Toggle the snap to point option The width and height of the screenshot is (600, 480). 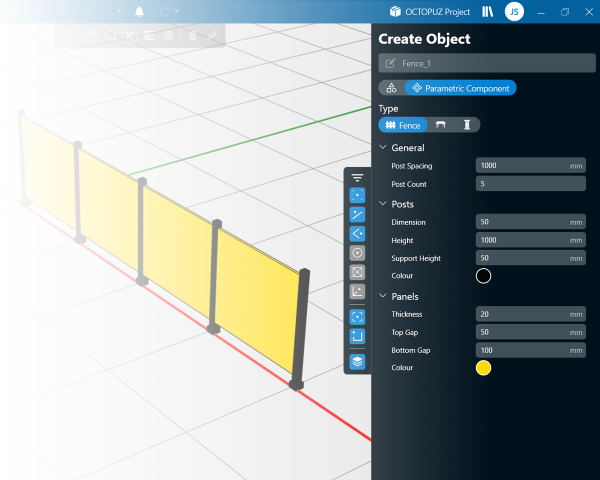coord(357,195)
